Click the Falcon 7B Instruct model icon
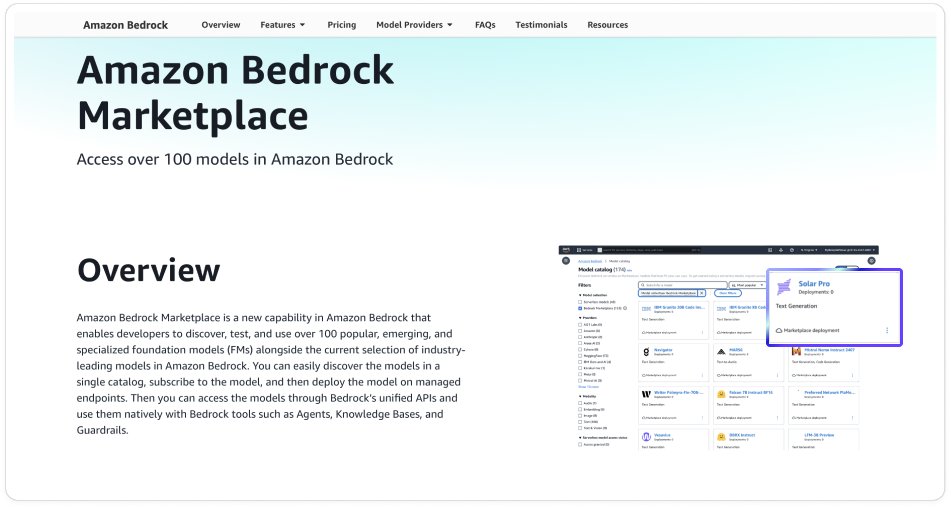Screen dimensions: 951x508 click(x=720, y=394)
